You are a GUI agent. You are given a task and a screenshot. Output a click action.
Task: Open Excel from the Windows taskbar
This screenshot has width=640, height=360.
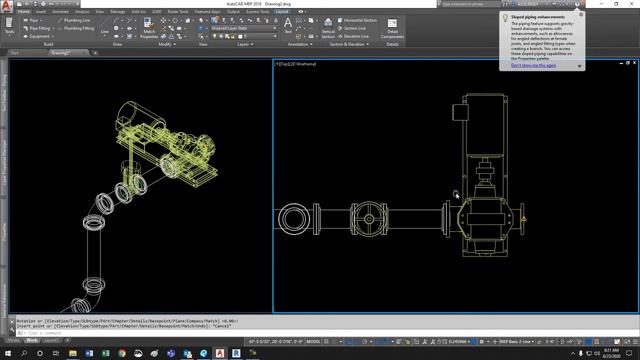(105, 353)
